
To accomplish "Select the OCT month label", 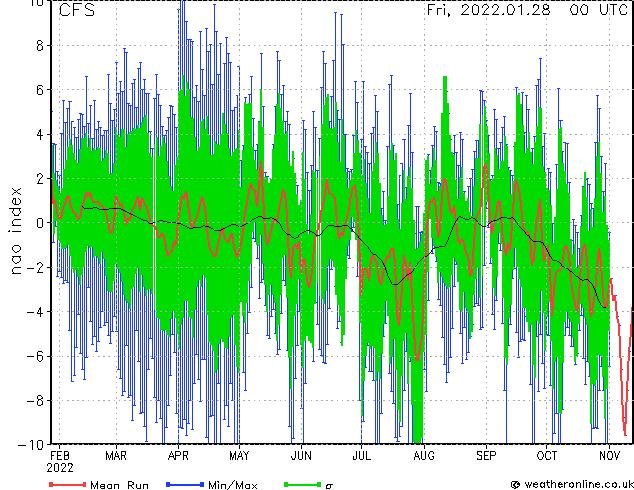I will pos(547,456).
